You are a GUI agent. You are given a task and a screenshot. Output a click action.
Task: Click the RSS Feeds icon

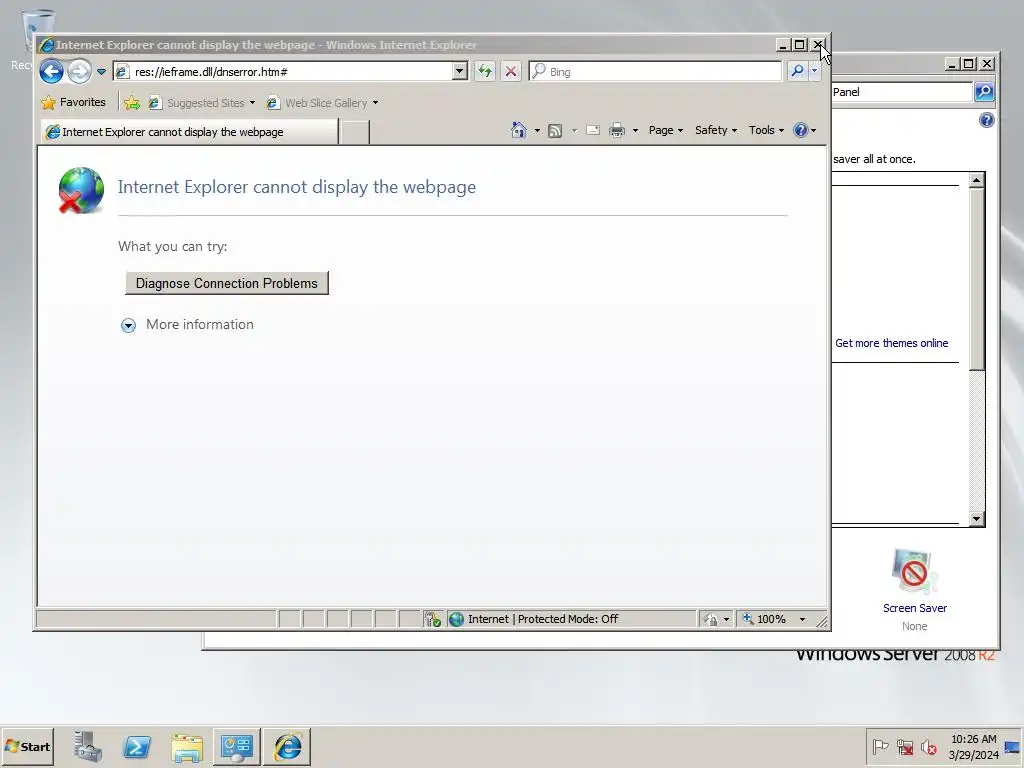555,131
